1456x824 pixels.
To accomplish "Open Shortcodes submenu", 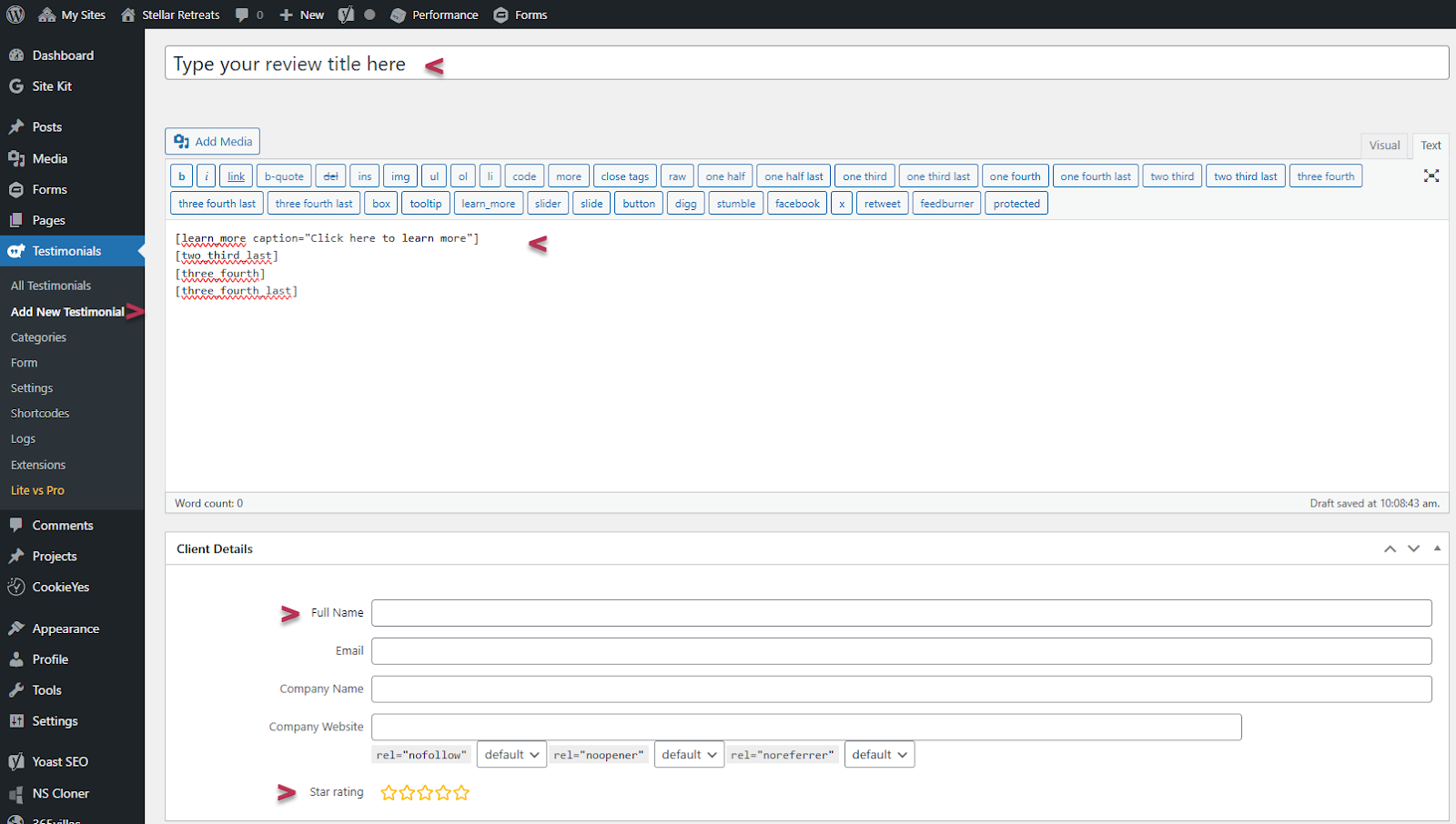I will pos(40,414).
